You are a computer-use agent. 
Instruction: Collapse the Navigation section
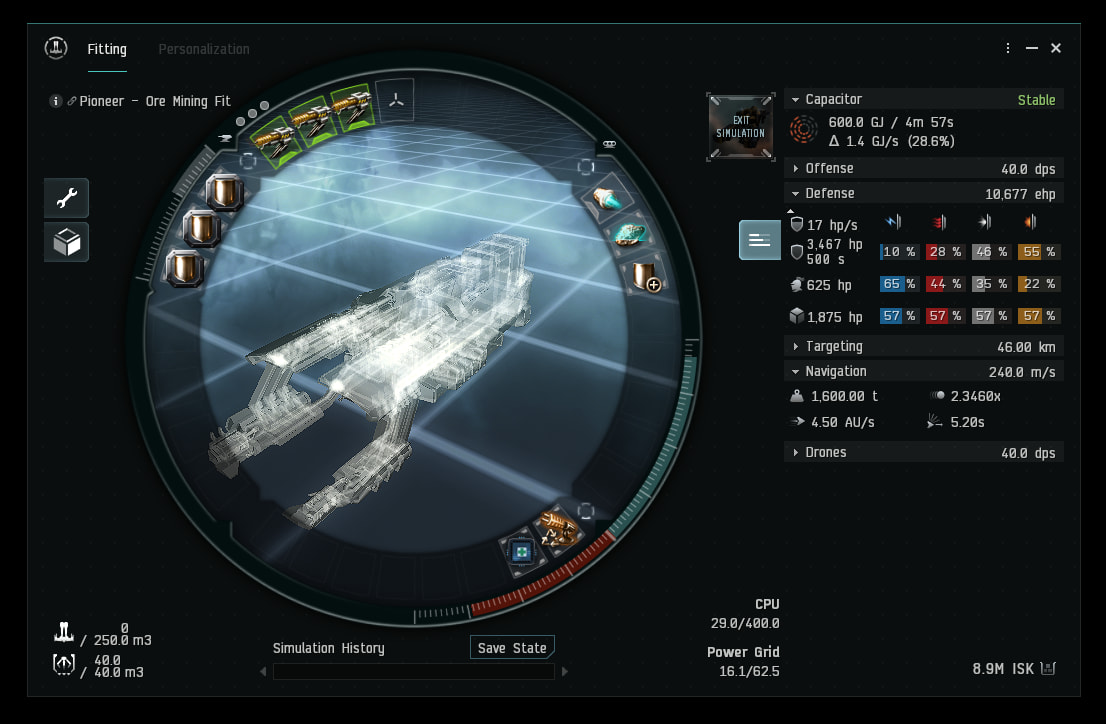[x=795, y=371]
